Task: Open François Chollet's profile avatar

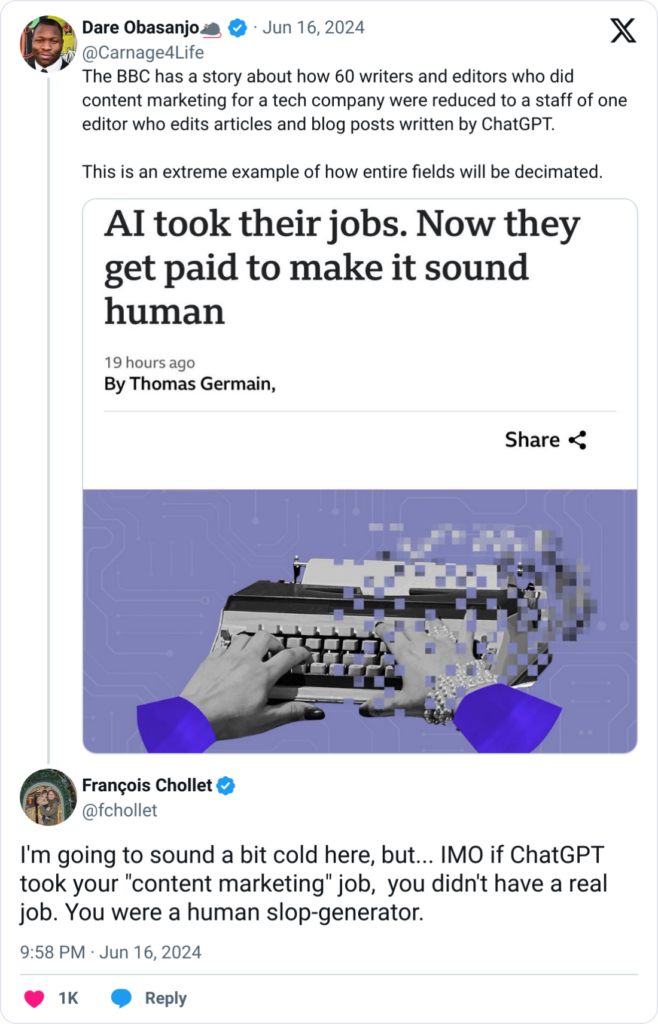Action: point(48,797)
